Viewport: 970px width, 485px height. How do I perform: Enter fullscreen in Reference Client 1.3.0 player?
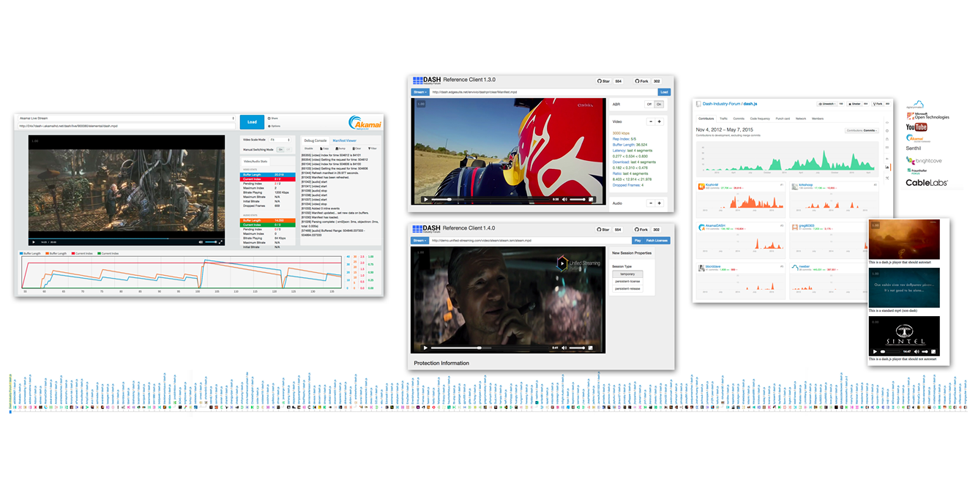[x=591, y=199]
